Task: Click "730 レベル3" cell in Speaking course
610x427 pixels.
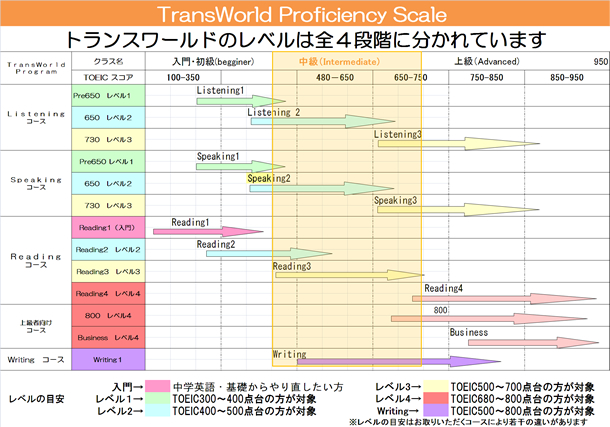Action: coord(109,205)
